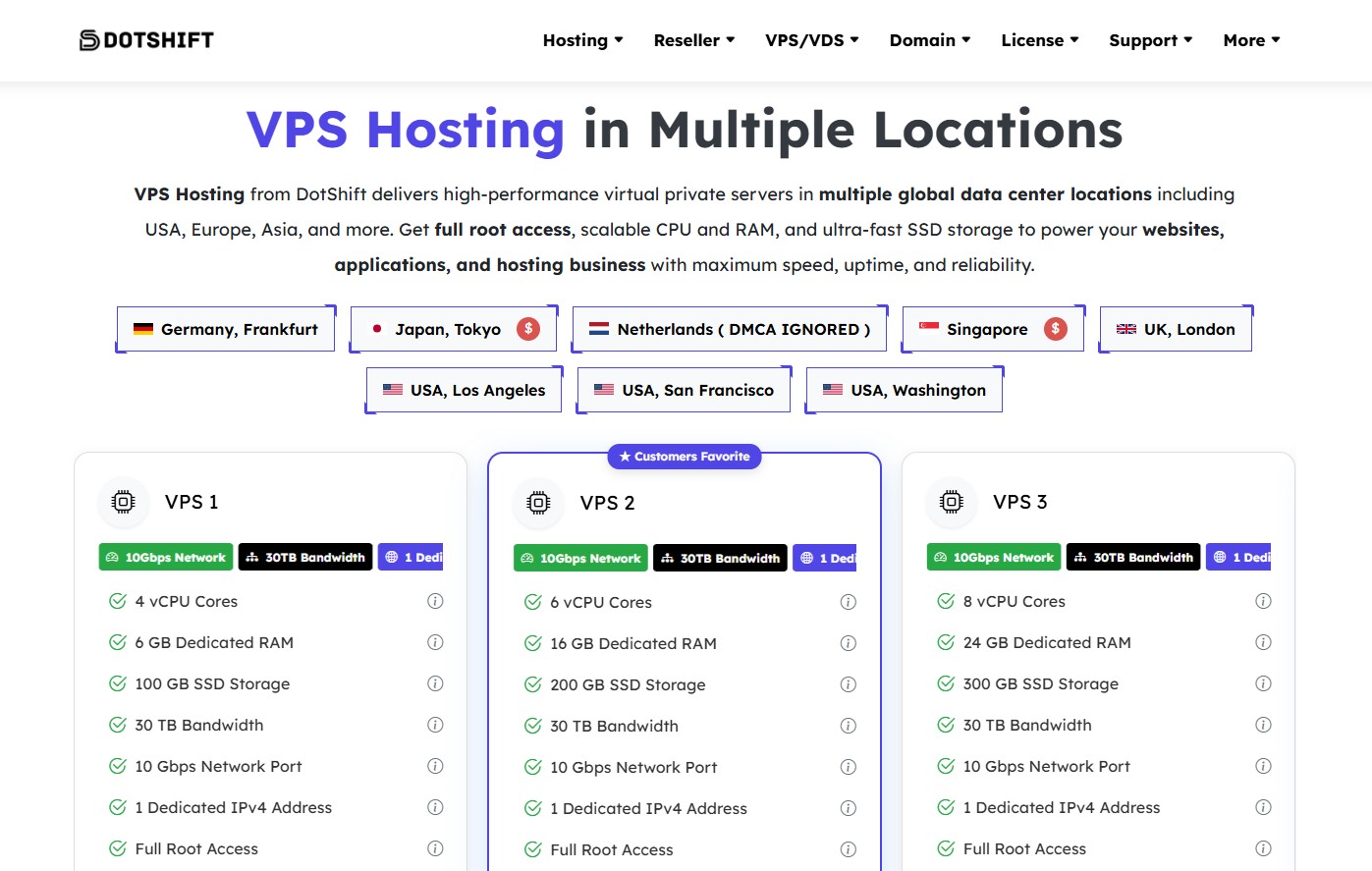Image resolution: width=1372 pixels, height=871 pixels.
Task: Click VPS 2 30TB Bandwidth badge
Action: (x=720, y=558)
